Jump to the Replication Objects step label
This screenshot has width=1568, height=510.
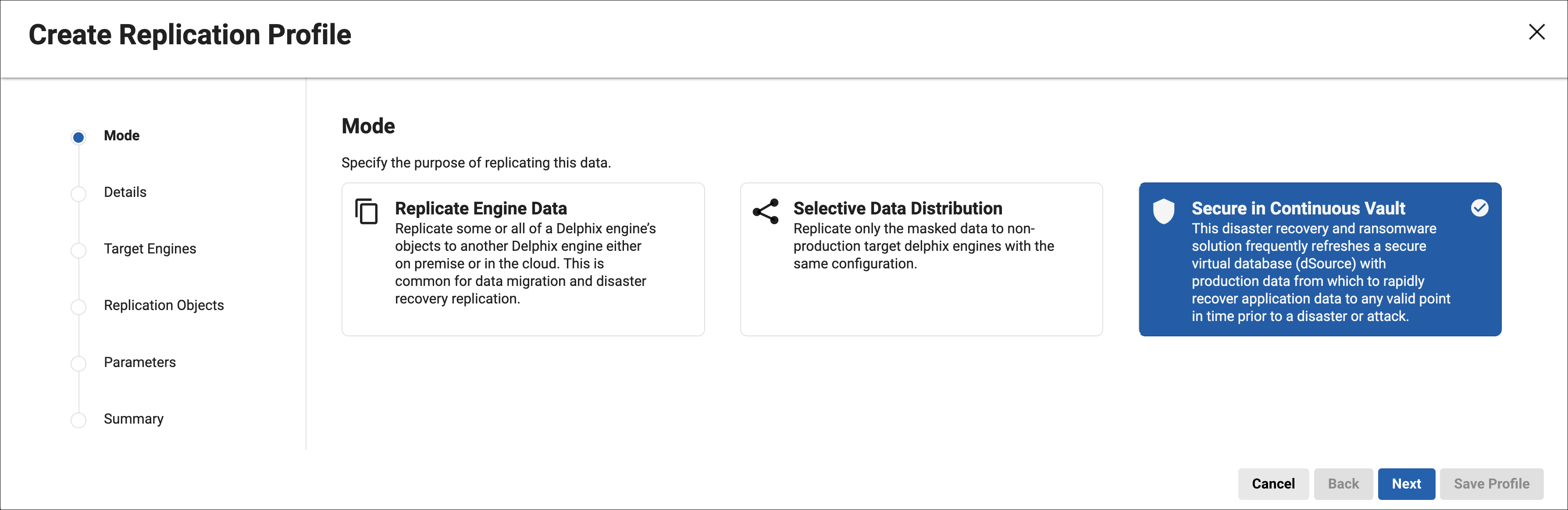coord(164,306)
